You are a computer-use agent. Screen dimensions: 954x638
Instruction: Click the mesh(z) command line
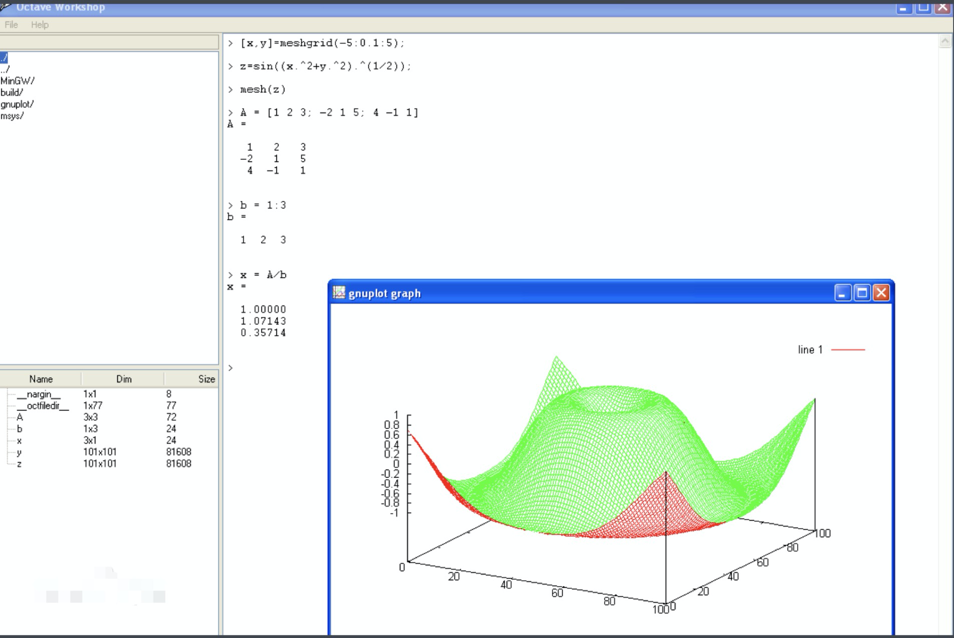[257, 89]
